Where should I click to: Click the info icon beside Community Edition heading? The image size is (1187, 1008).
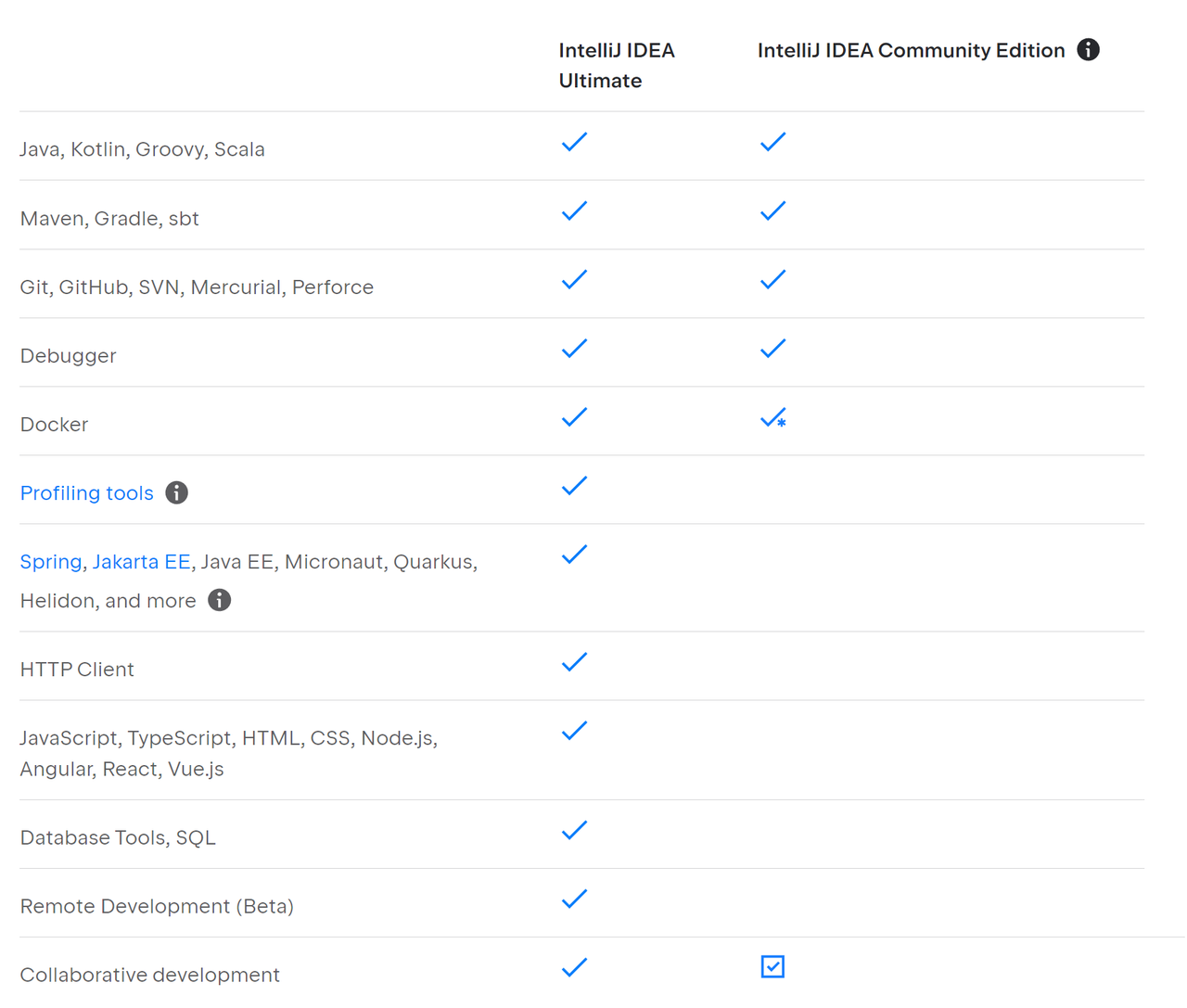coord(1088,50)
